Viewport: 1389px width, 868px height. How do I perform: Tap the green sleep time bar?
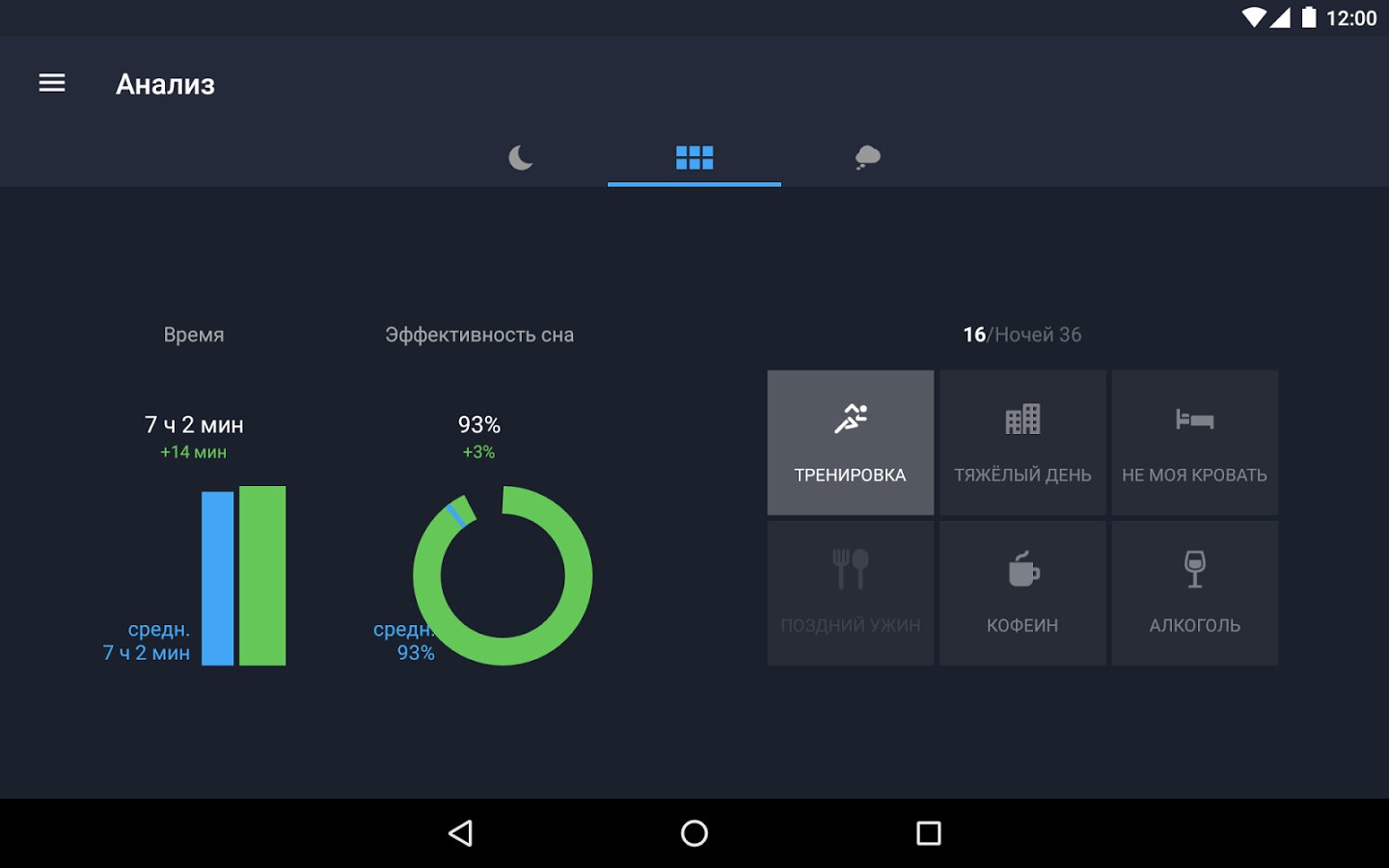click(x=262, y=576)
